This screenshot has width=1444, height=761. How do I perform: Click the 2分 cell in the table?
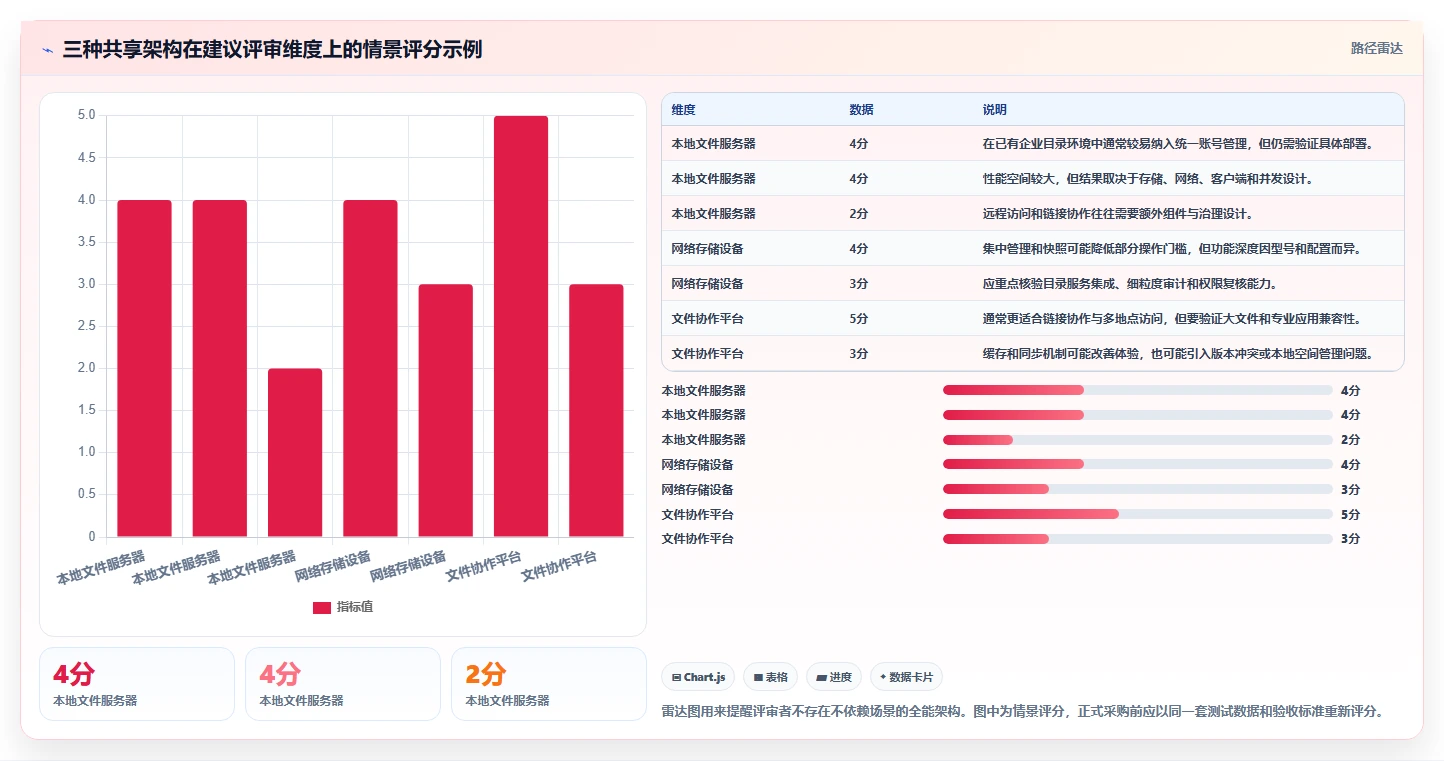point(859,213)
